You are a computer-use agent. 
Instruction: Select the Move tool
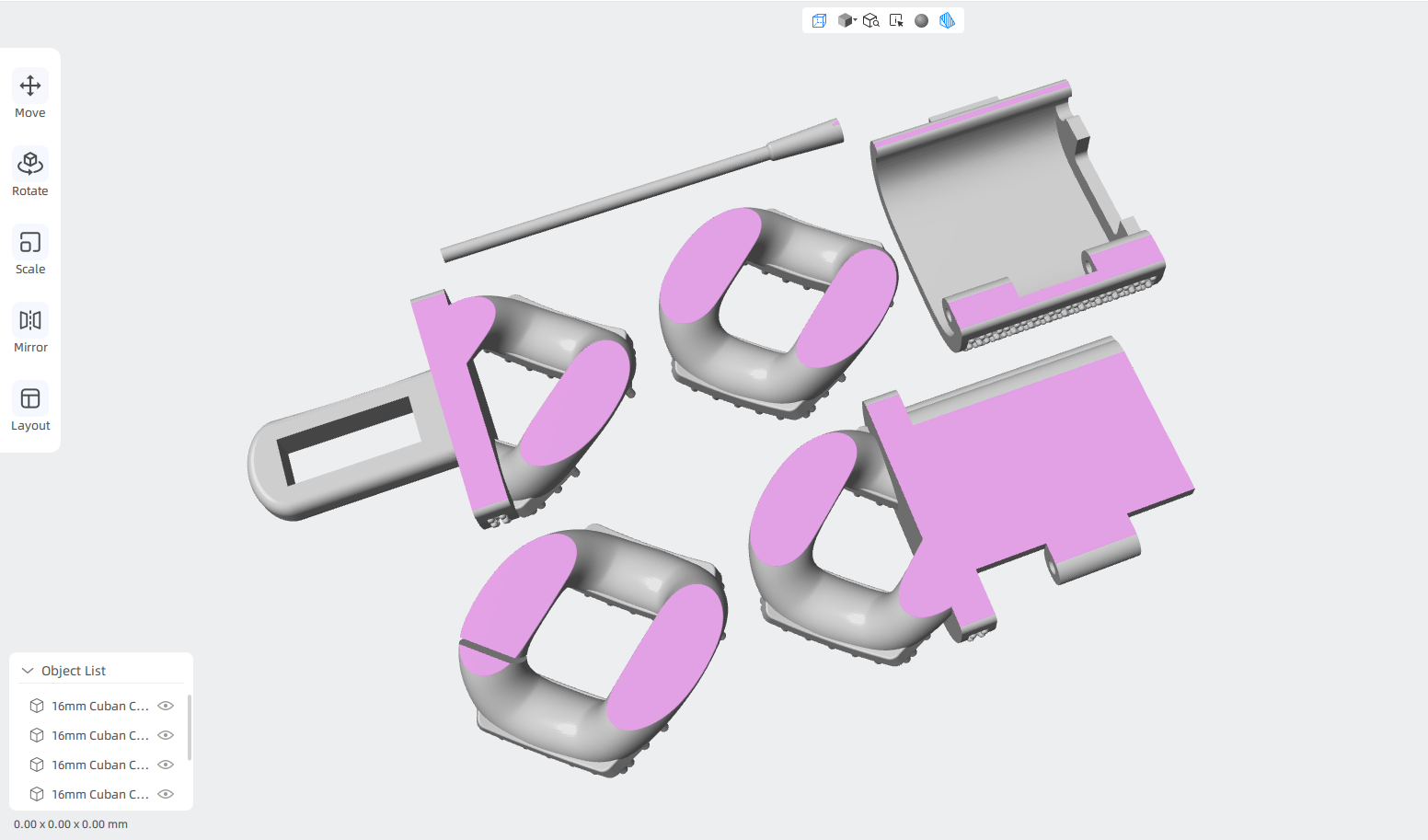(30, 95)
